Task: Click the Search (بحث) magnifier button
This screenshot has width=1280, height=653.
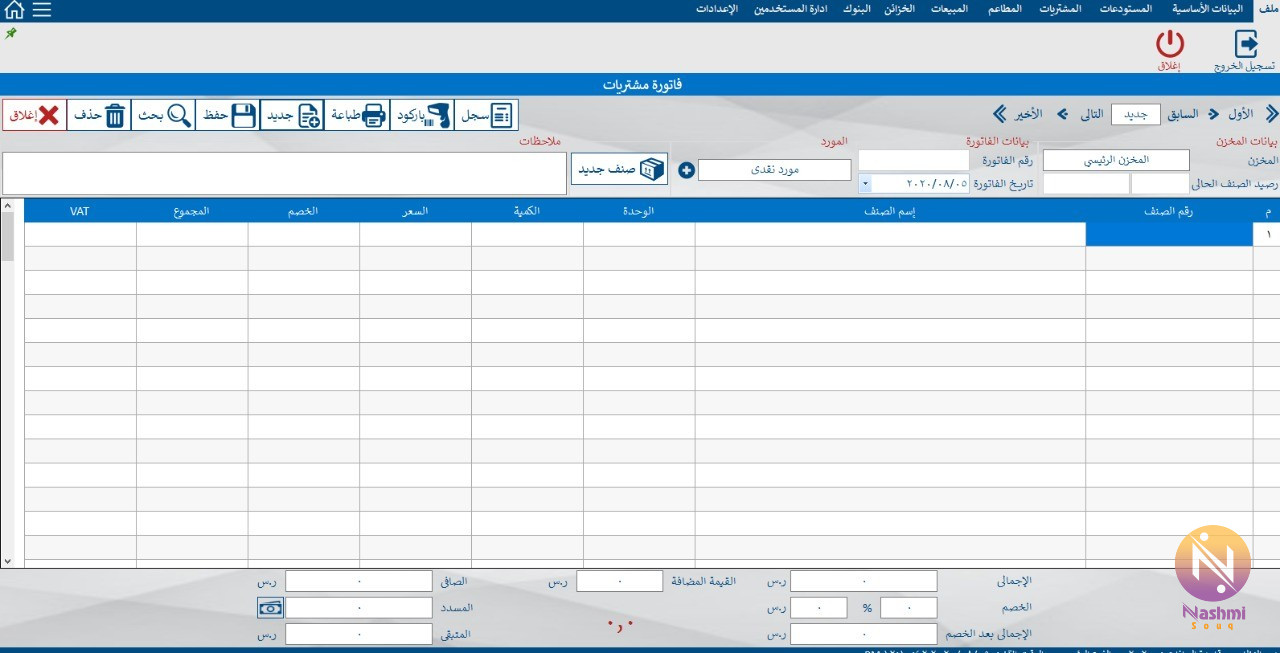Action: point(165,115)
